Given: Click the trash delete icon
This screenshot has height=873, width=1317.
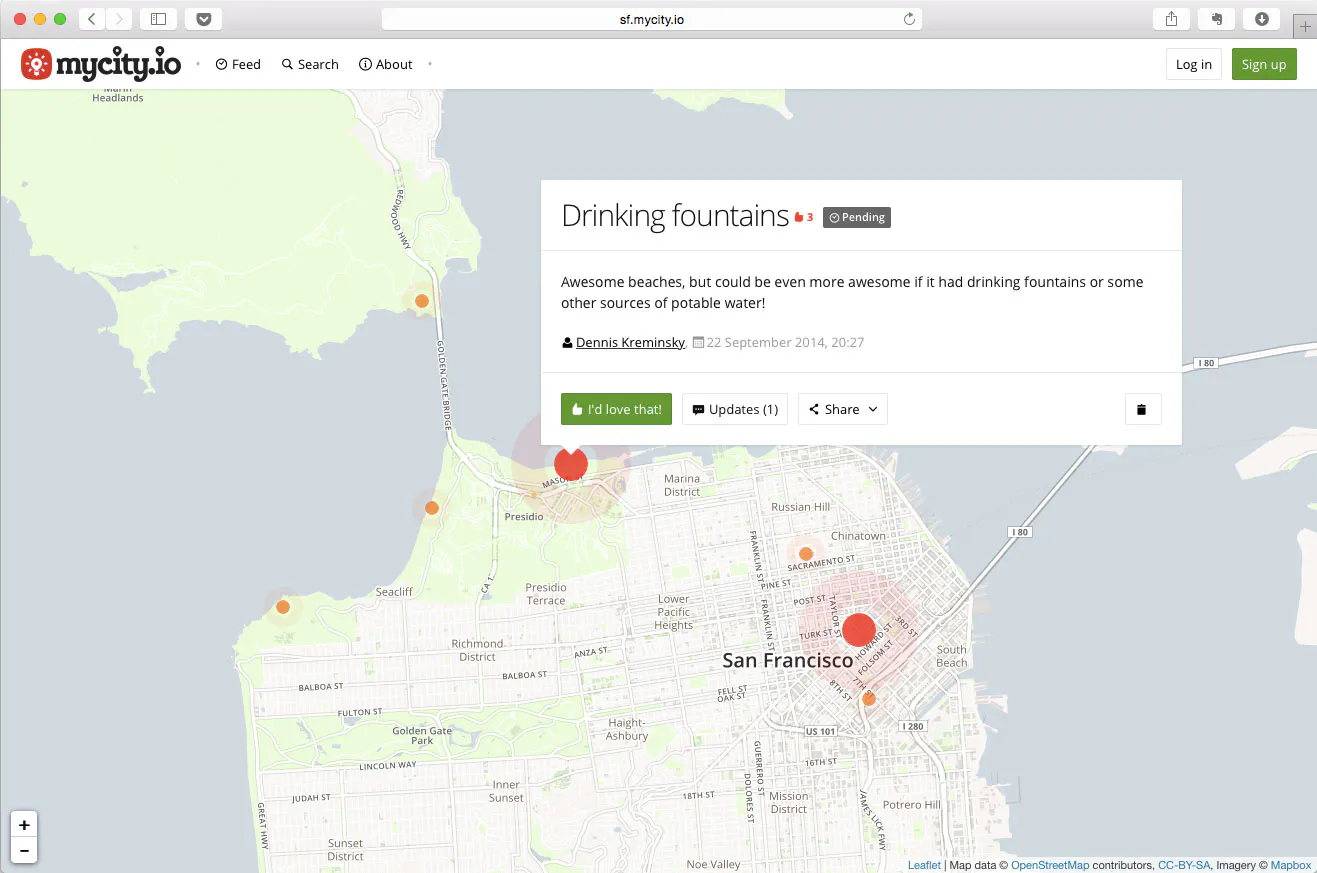Looking at the screenshot, I should [x=1142, y=409].
